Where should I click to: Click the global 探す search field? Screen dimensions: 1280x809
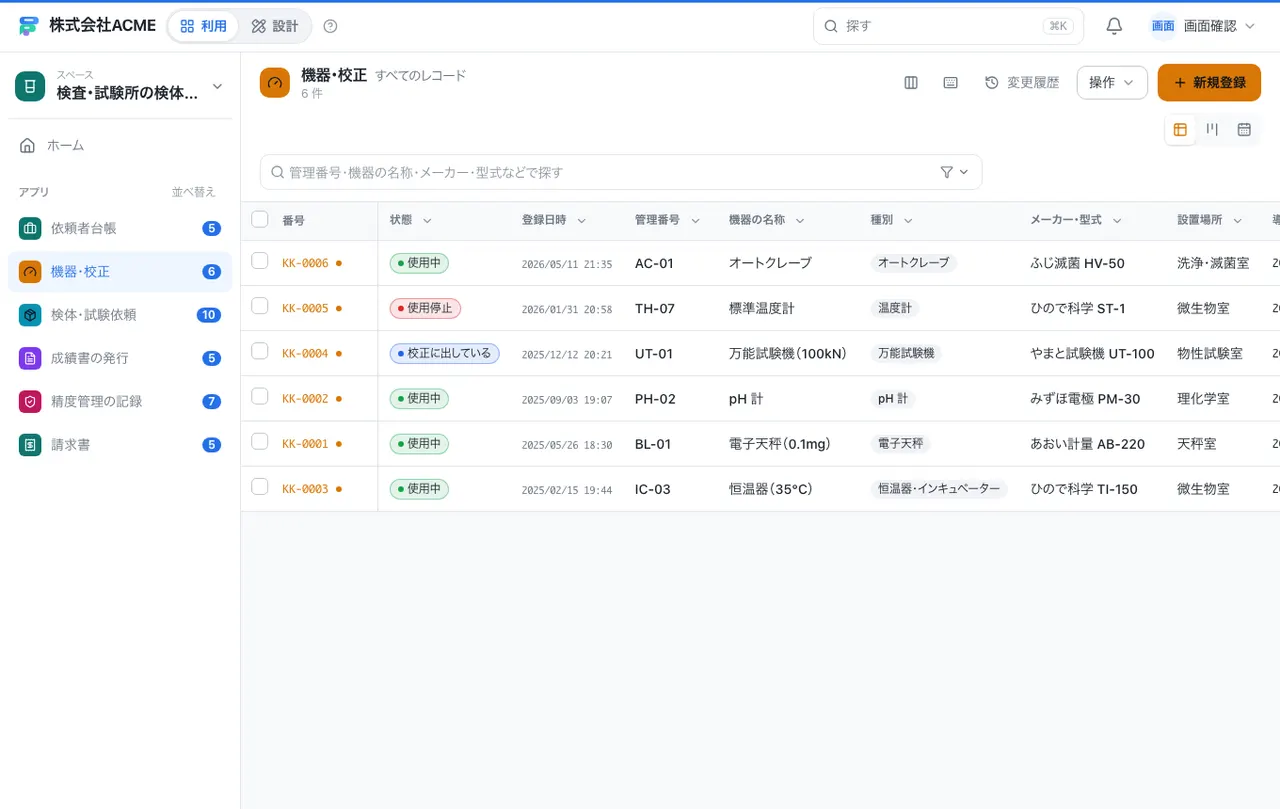(948, 26)
